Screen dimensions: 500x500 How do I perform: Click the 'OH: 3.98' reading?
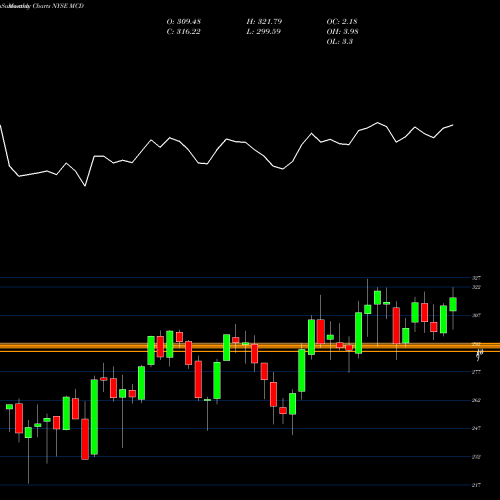coord(343,32)
